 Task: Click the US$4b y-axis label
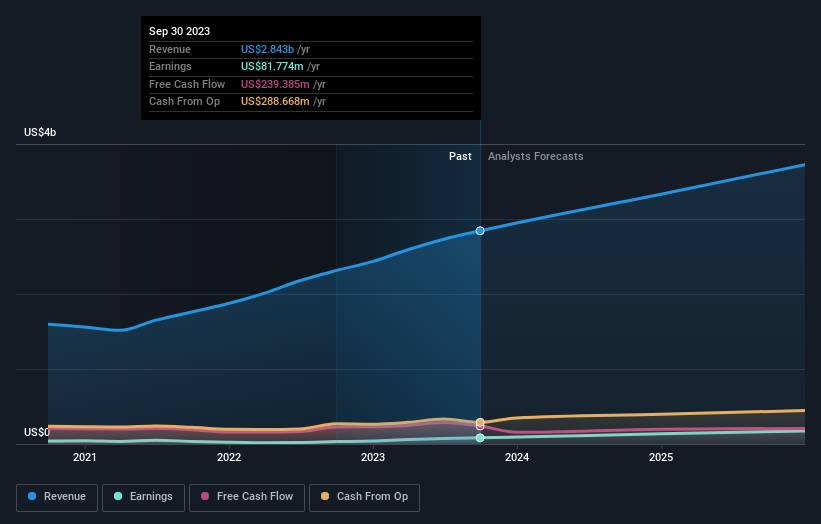pyautogui.click(x=40, y=132)
